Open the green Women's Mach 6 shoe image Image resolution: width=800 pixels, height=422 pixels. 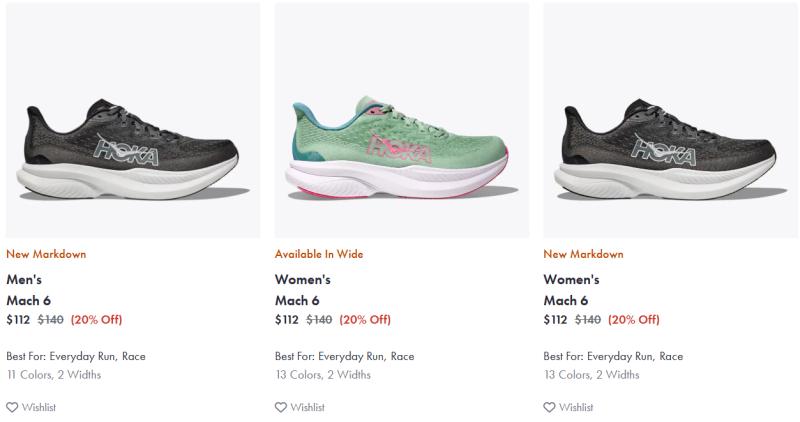pos(401,145)
